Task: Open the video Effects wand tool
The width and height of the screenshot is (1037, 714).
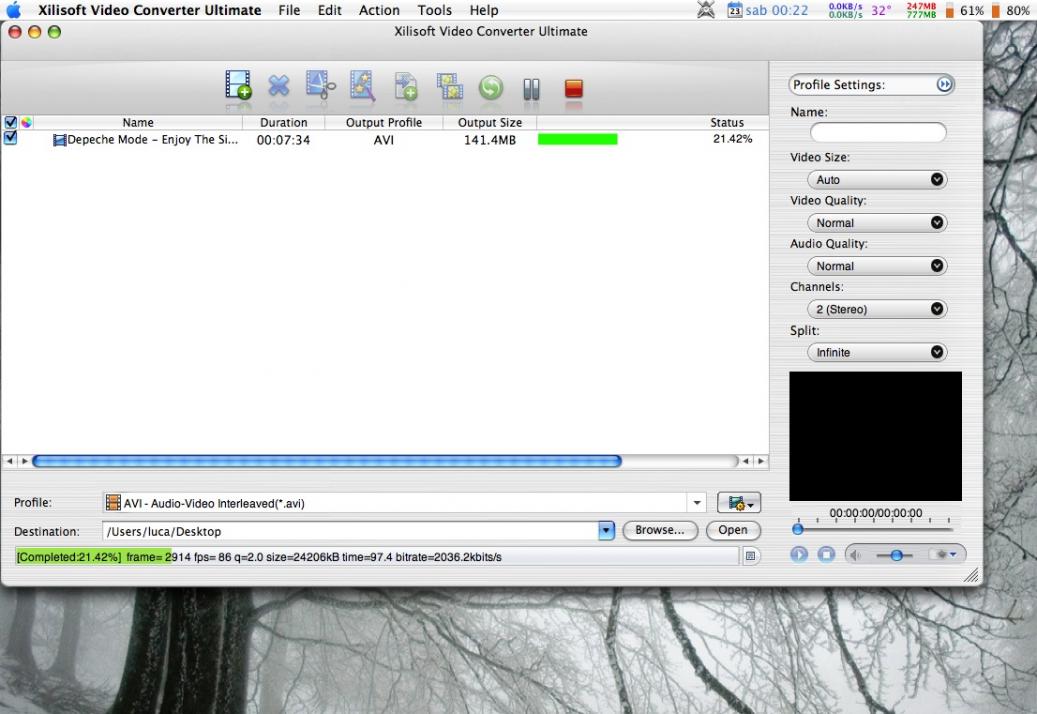Action: pos(362,85)
